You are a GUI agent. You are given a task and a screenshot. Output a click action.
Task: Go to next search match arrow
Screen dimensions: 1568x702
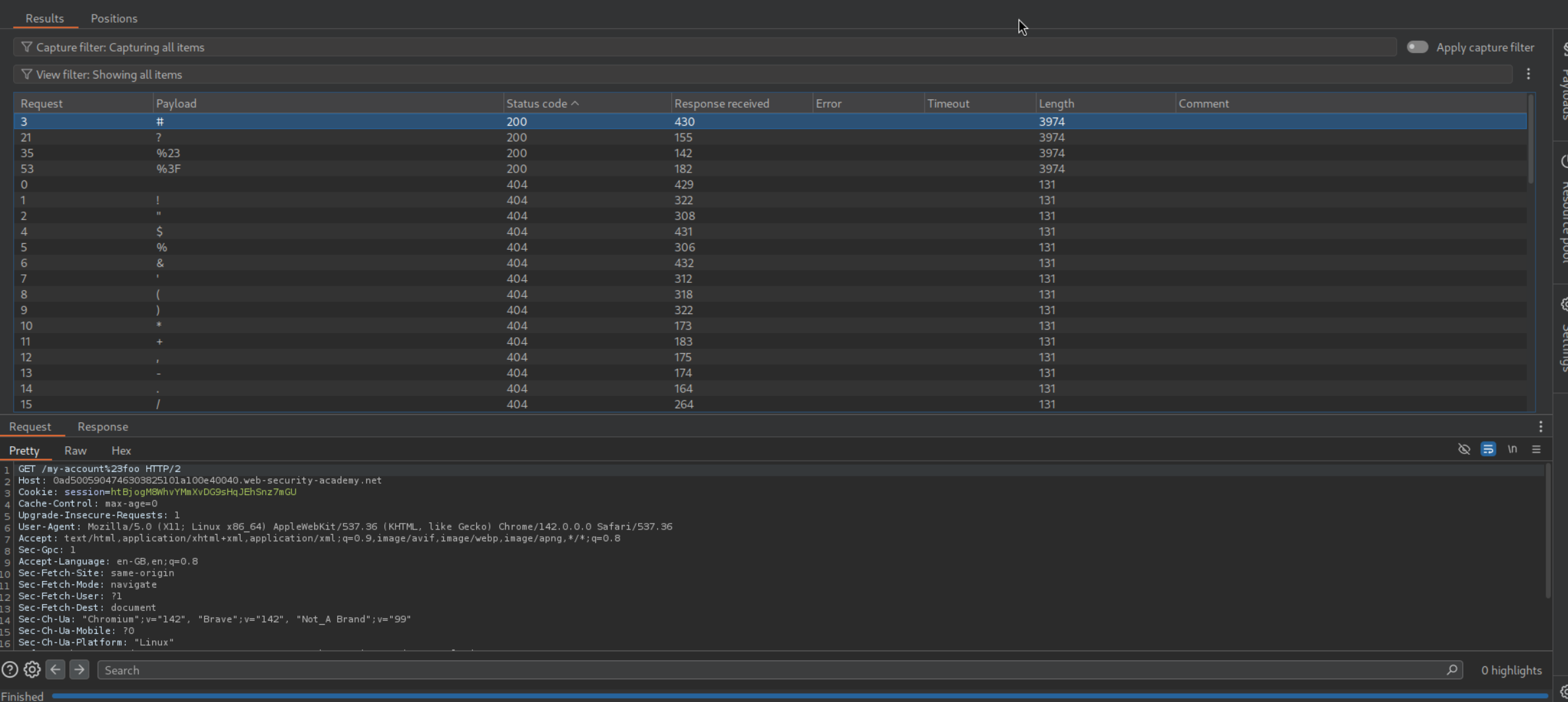tap(79, 670)
